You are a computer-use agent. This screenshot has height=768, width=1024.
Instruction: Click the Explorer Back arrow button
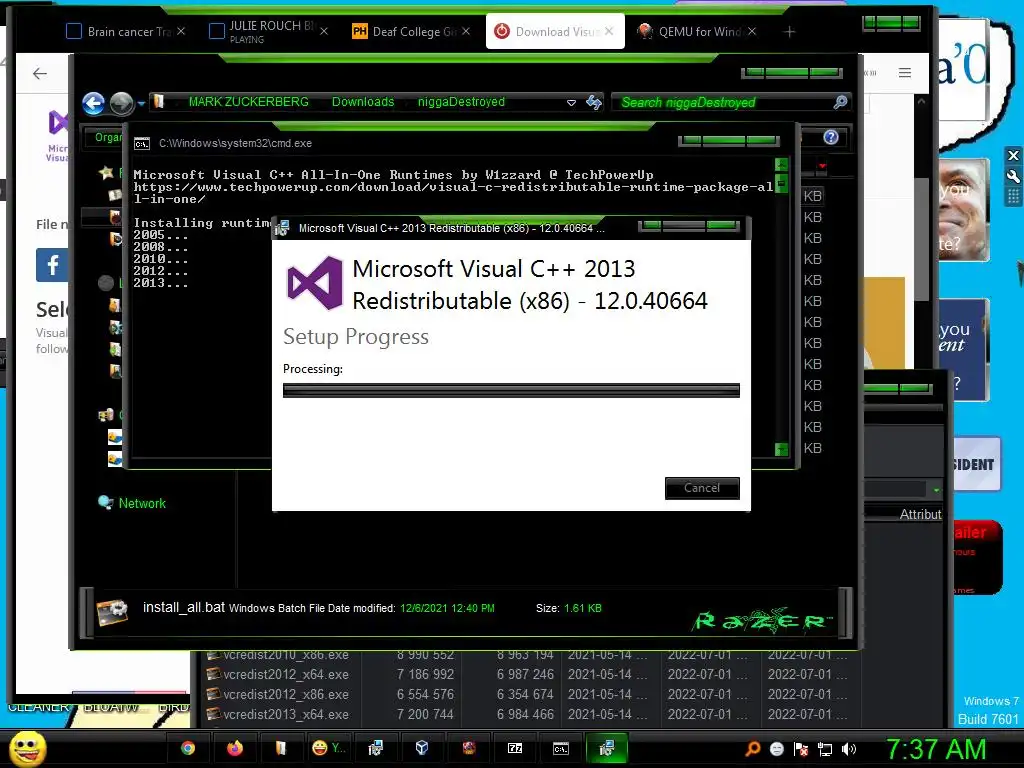click(93, 103)
